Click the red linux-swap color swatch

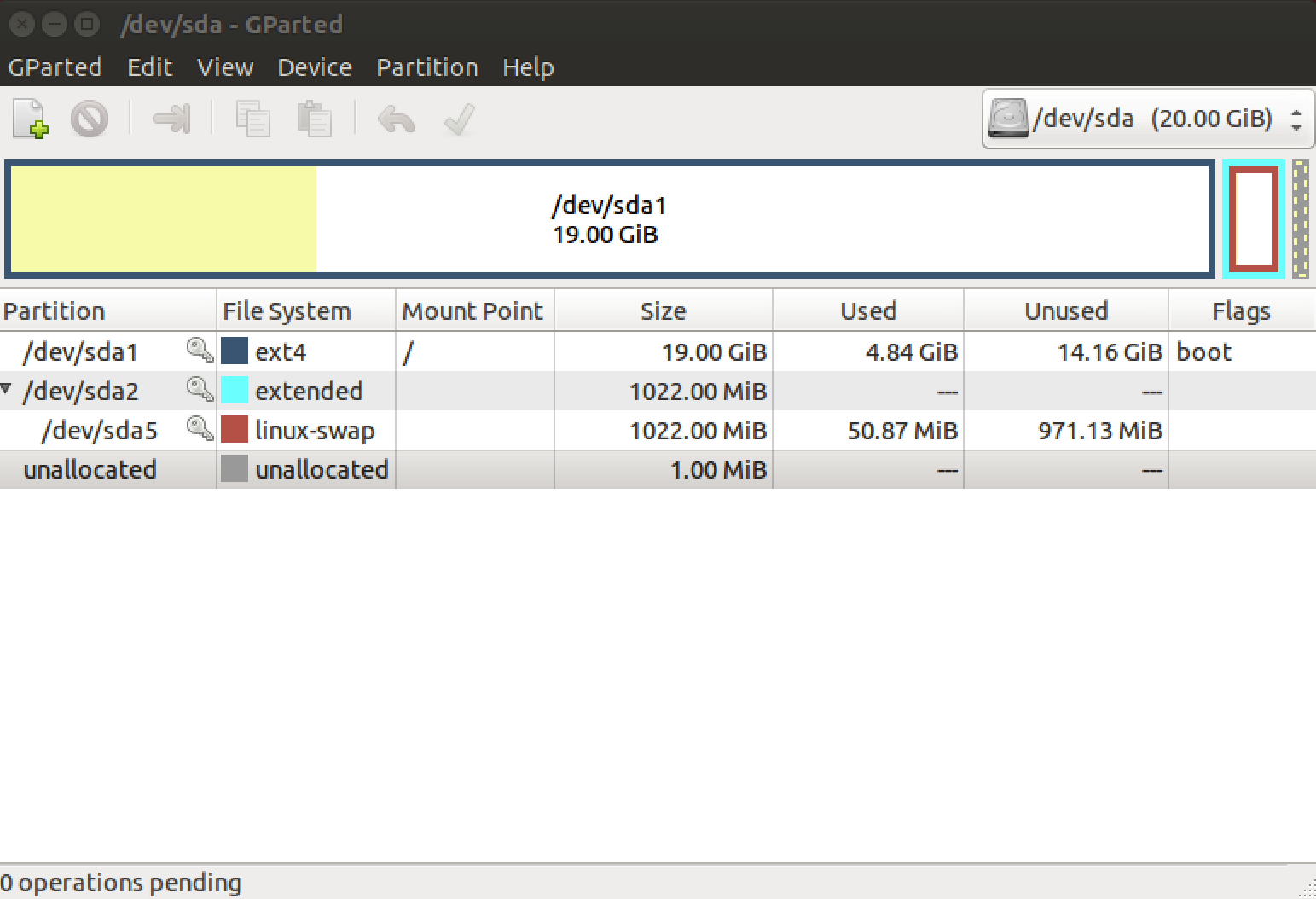click(235, 429)
